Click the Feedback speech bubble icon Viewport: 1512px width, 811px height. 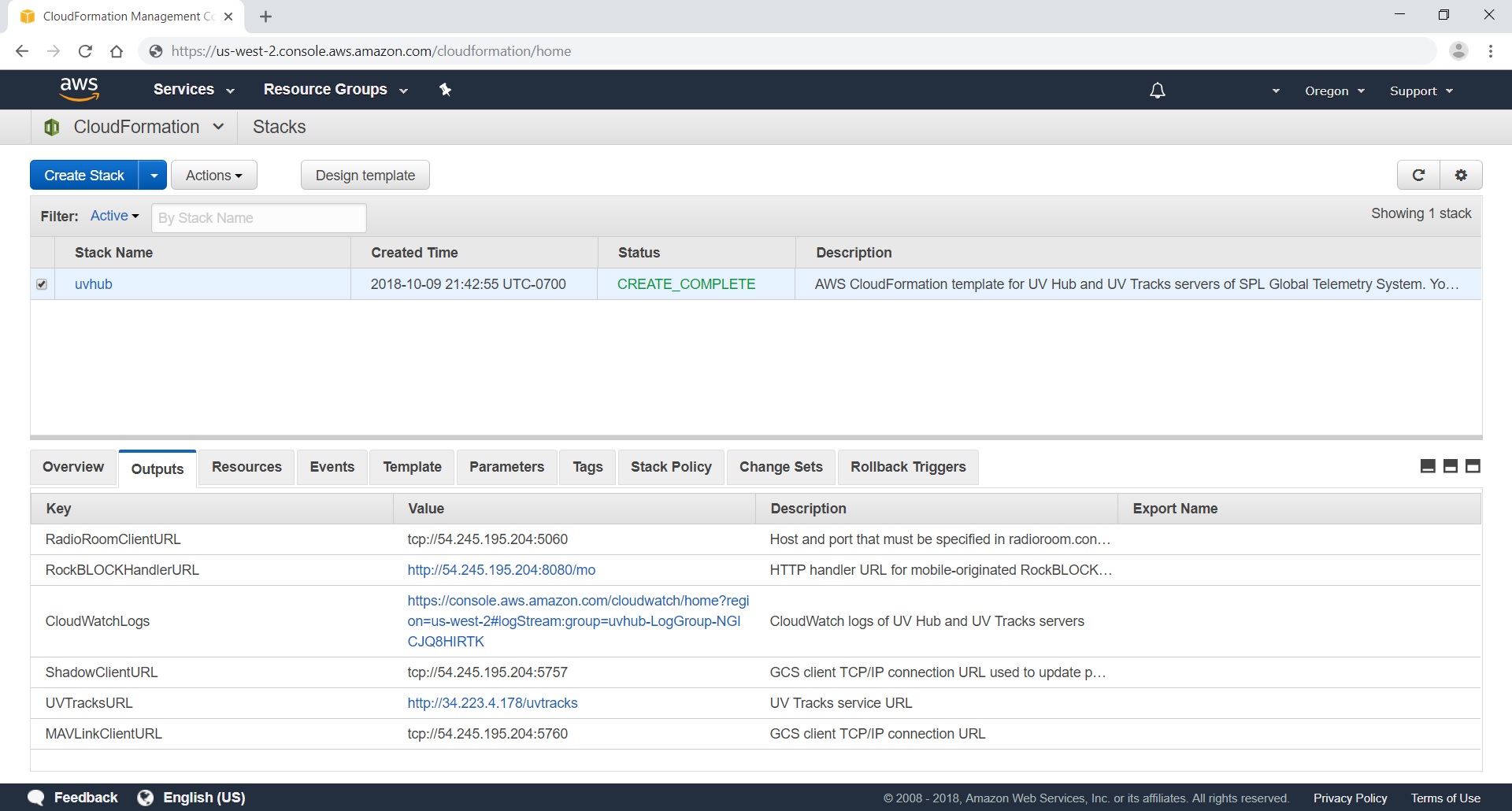click(36, 797)
